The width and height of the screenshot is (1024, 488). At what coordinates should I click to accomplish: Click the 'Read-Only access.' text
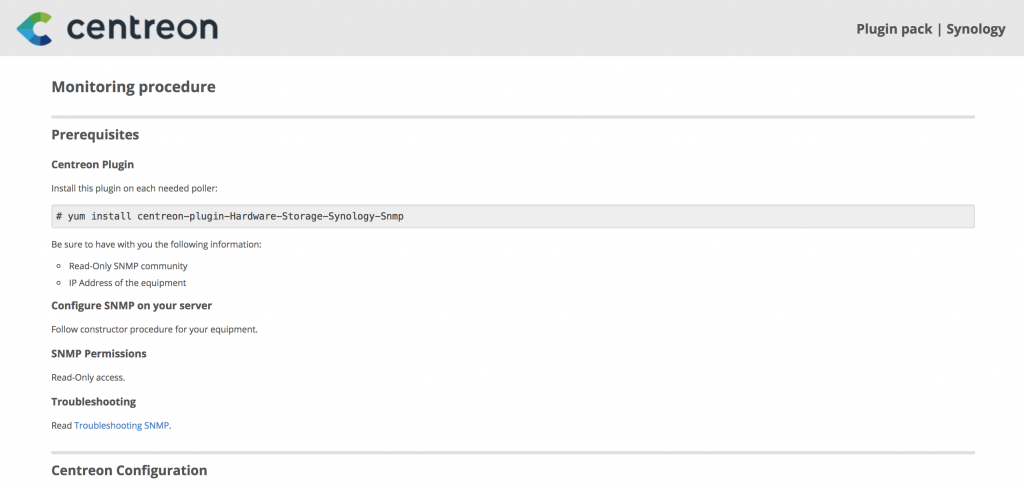click(88, 377)
